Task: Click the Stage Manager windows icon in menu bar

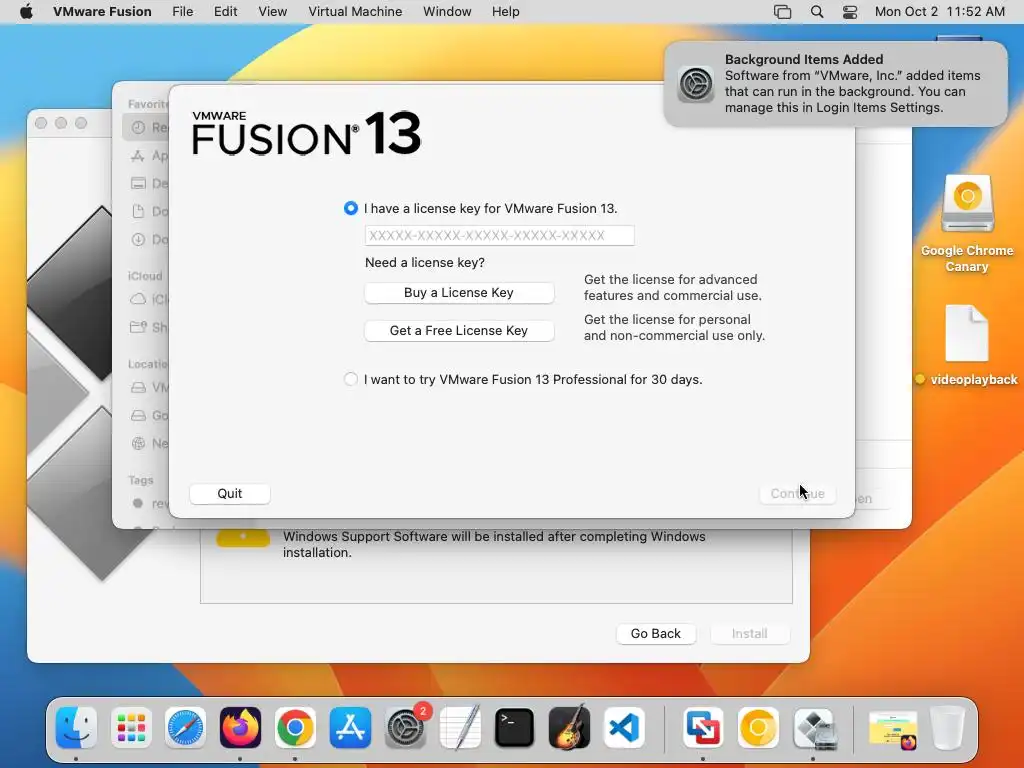Action: click(782, 12)
